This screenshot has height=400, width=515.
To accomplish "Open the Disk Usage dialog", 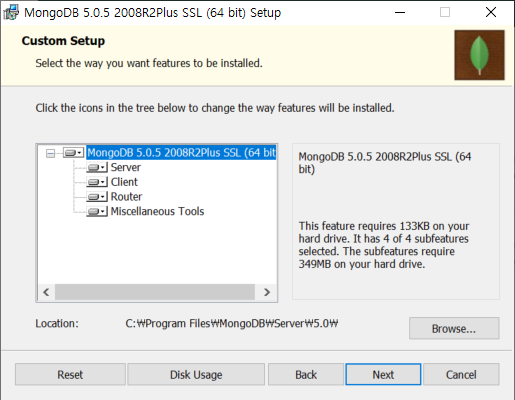I will 196,374.
